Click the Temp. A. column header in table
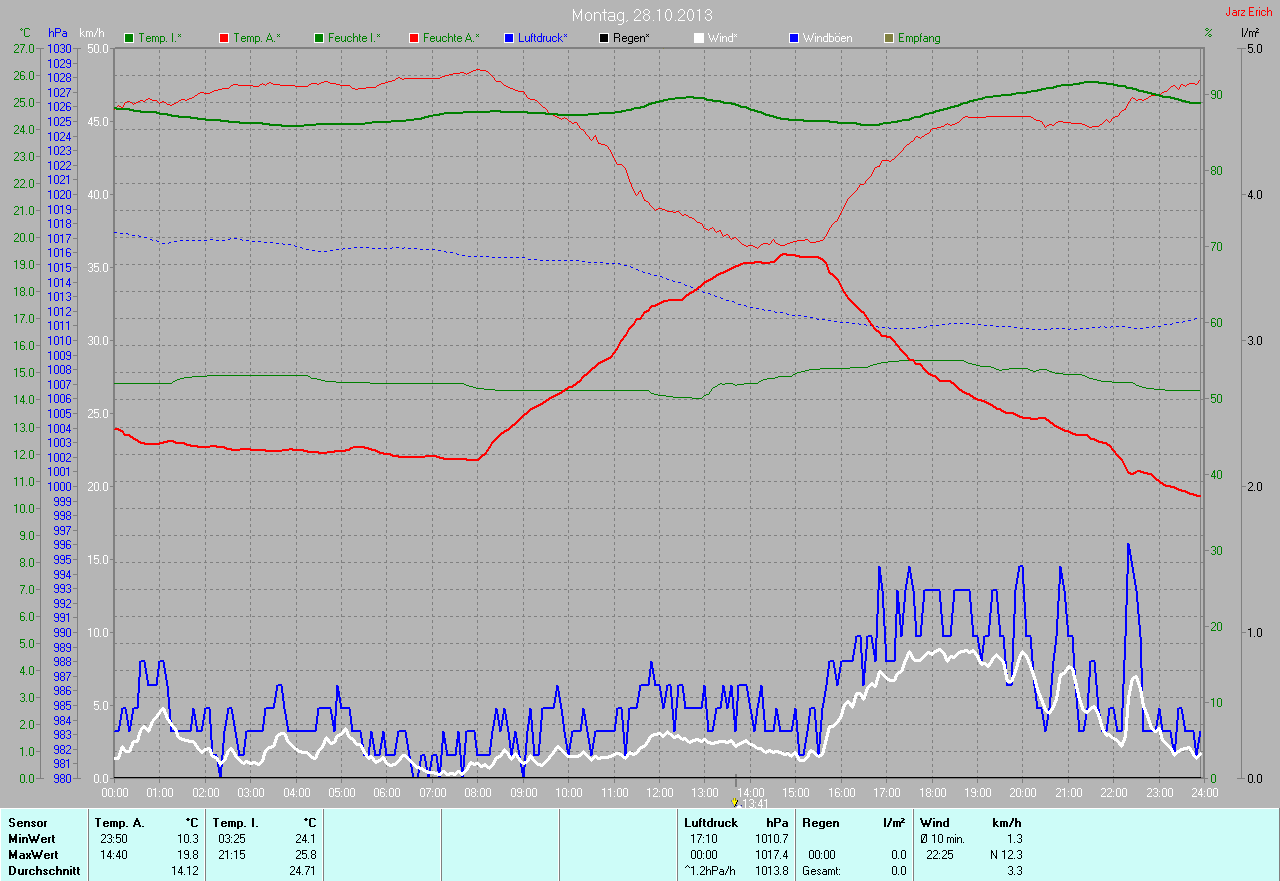The image size is (1280, 881). click(x=119, y=822)
